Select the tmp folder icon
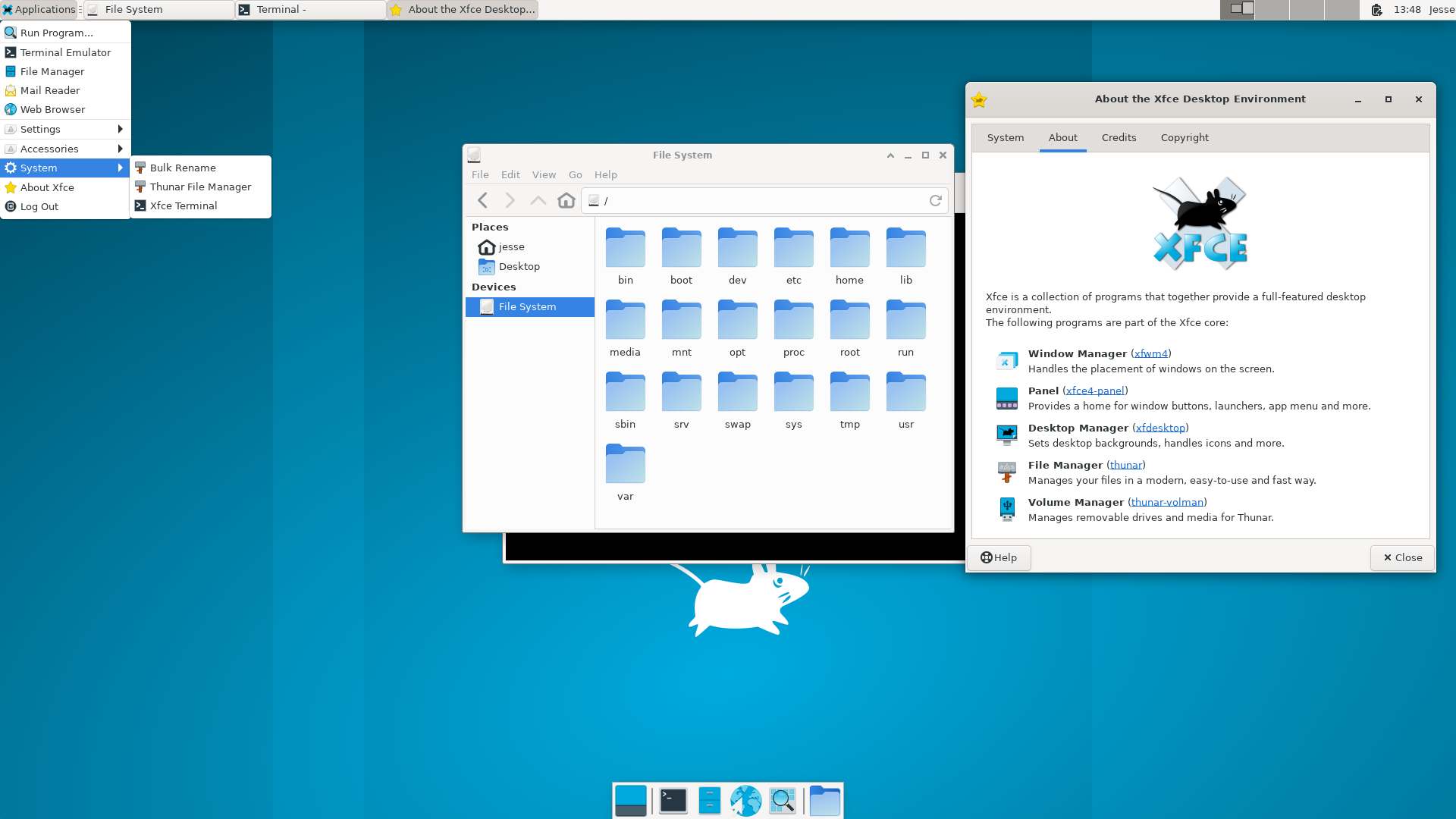Viewport: 1456px width, 819px height. click(x=849, y=392)
